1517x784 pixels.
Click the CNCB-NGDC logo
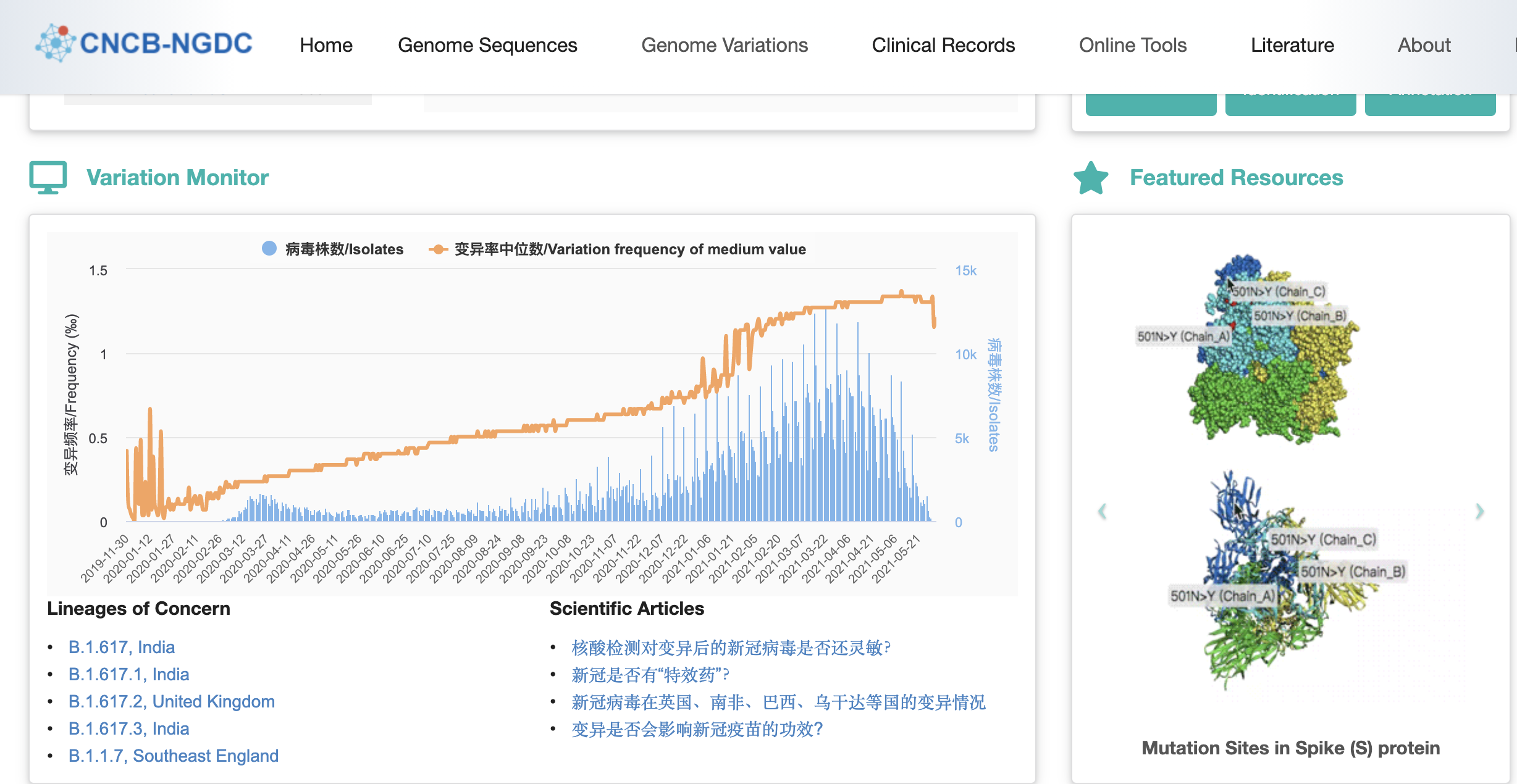tap(143, 43)
